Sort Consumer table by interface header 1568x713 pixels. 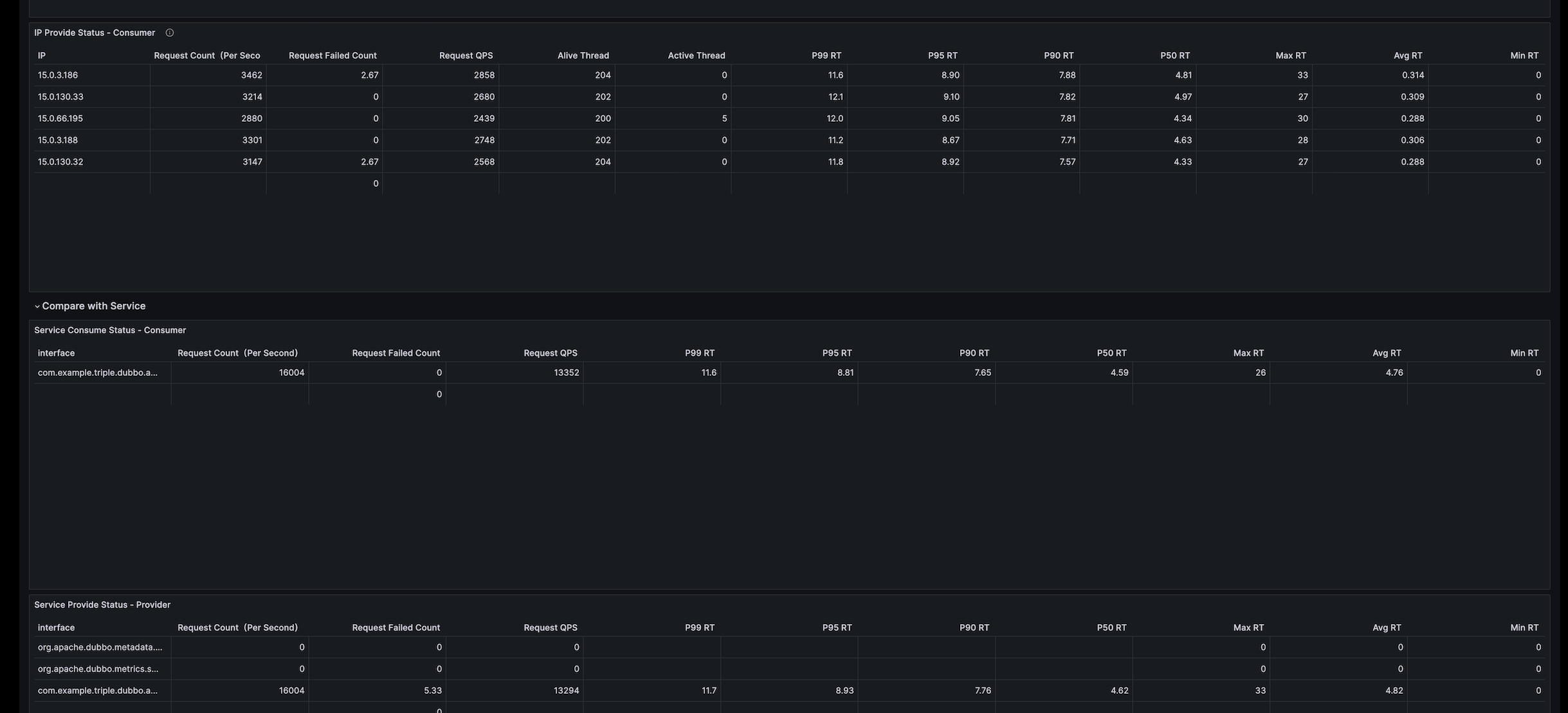pos(56,353)
